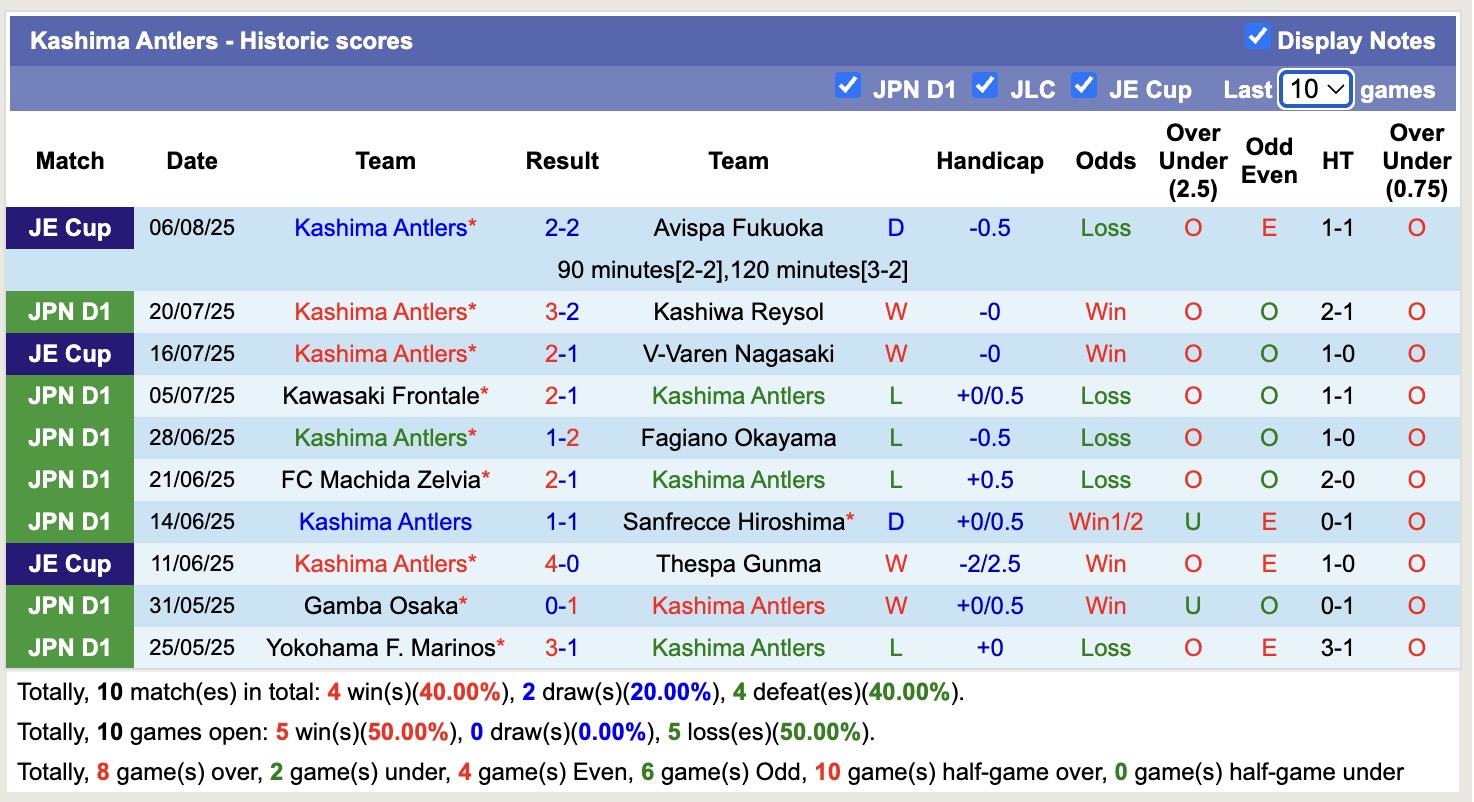Toggle the JLC league checkbox

point(985,86)
